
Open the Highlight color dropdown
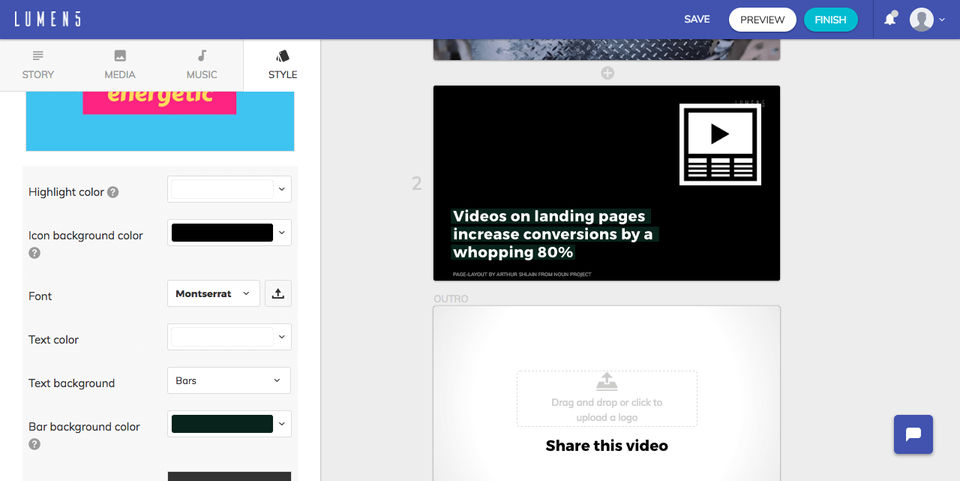(x=229, y=189)
